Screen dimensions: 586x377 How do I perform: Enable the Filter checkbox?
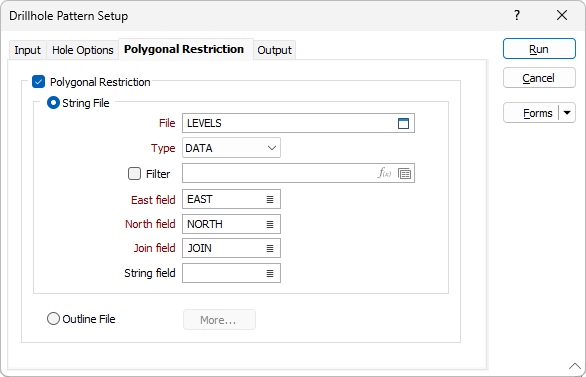coord(134,173)
